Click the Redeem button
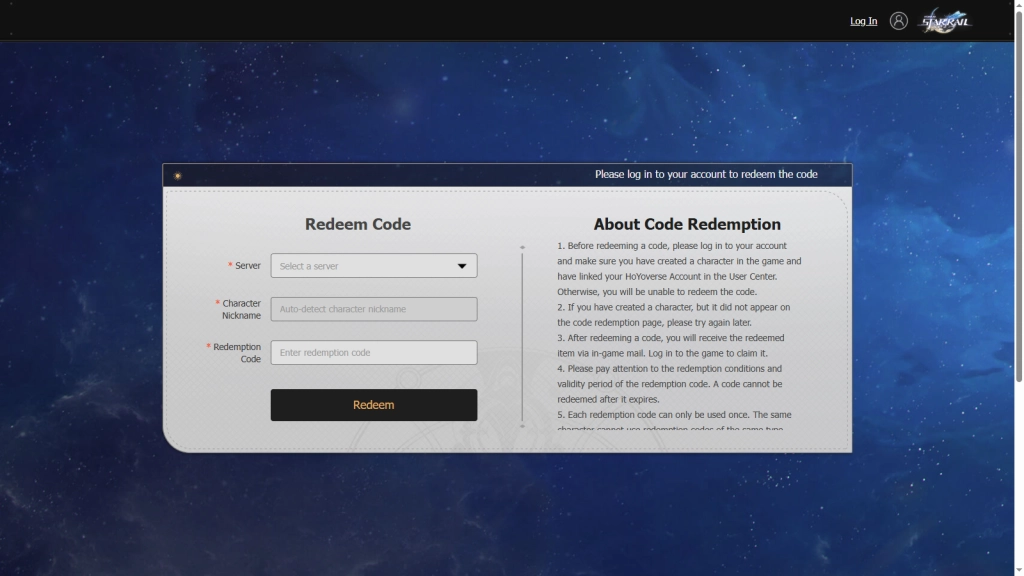The width and height of the screenshot is (1024, 576). [x=374, y=405]
